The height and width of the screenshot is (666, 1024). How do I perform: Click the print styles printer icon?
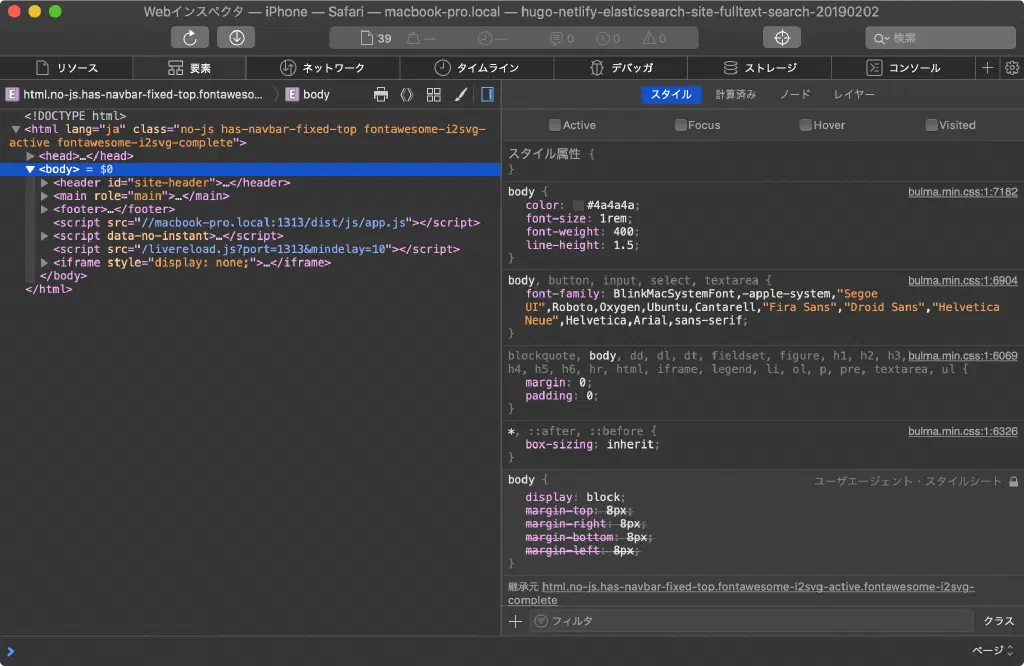tap(381, 95)
